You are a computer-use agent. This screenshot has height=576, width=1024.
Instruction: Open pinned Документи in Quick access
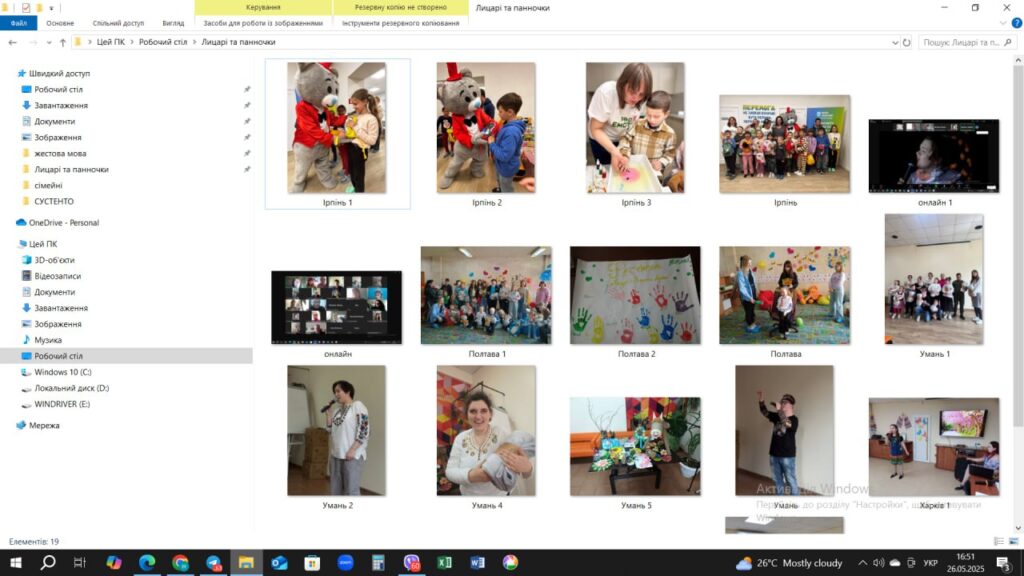[54, 121]
